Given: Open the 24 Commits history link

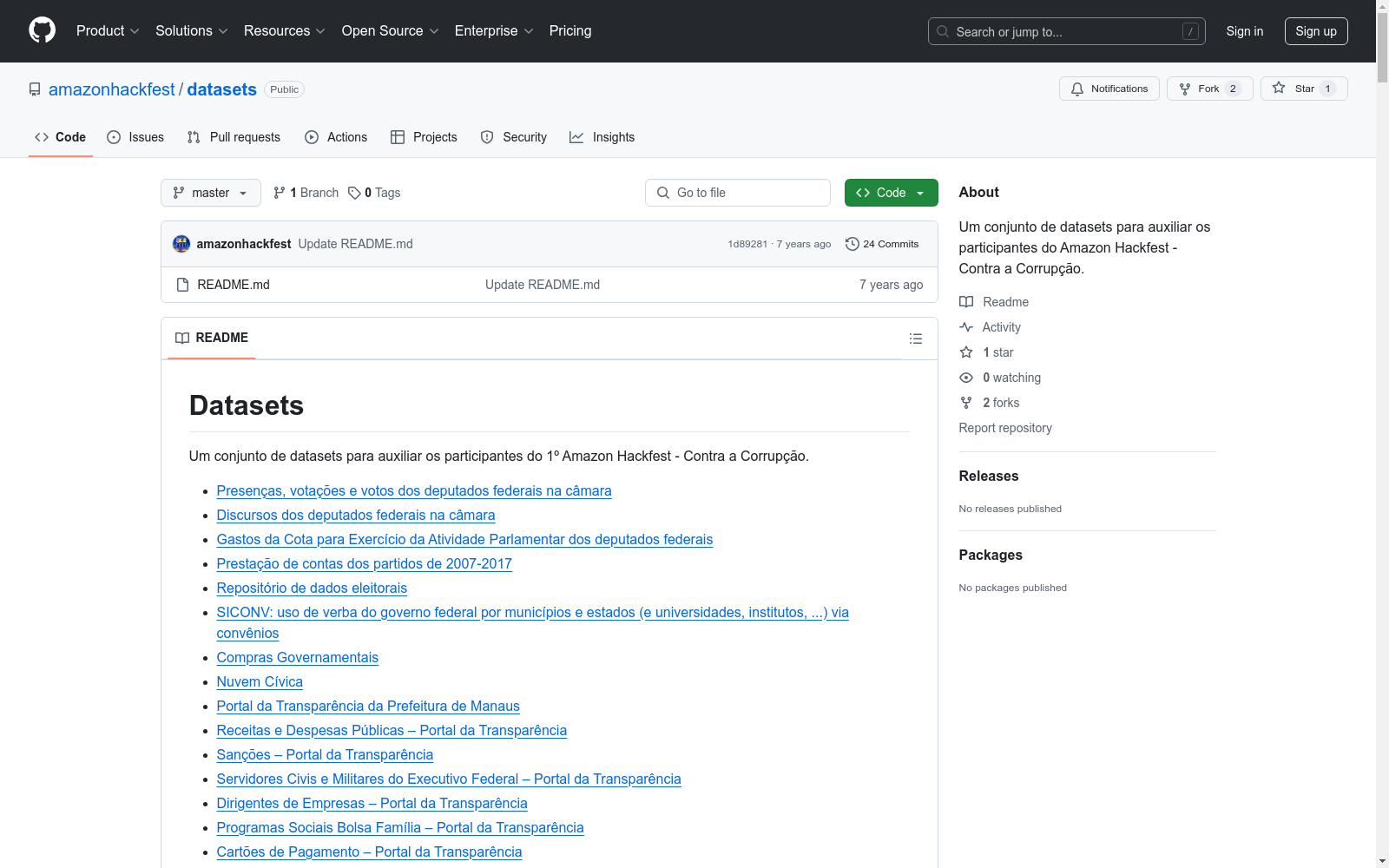Looking at the screenshot, I should (x=882, y=244).
